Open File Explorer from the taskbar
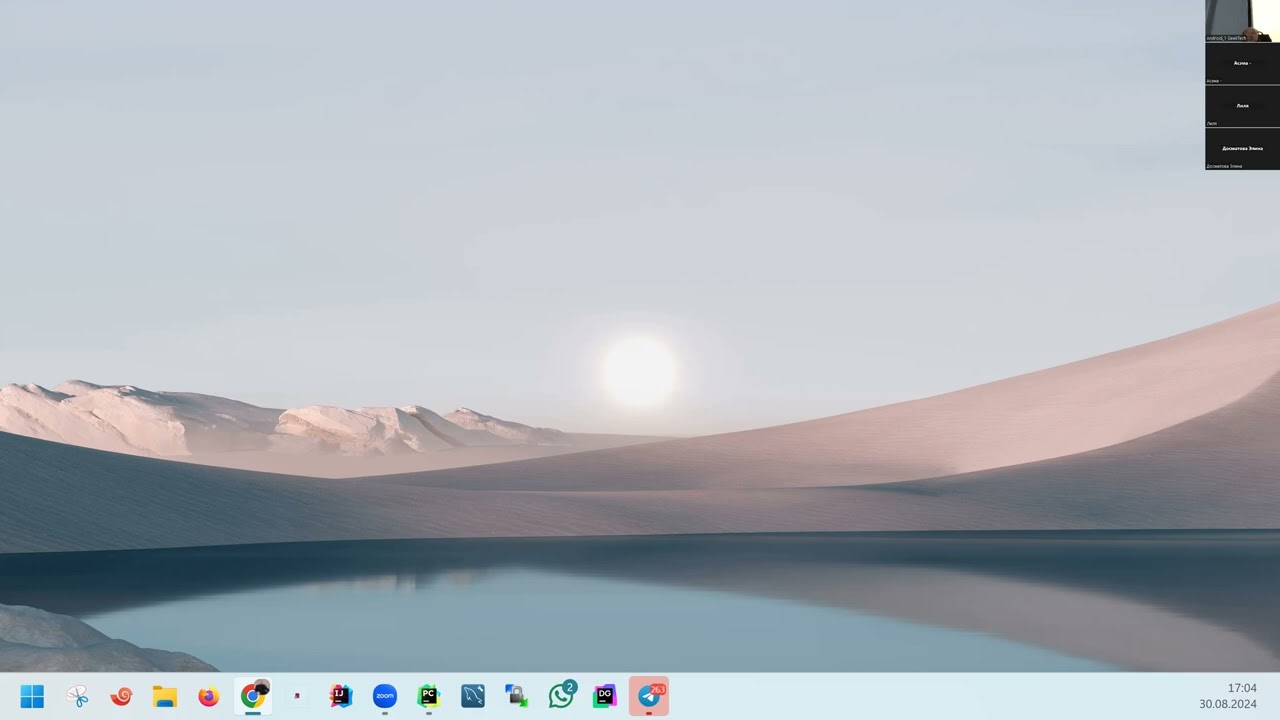 tap(165, 697)
